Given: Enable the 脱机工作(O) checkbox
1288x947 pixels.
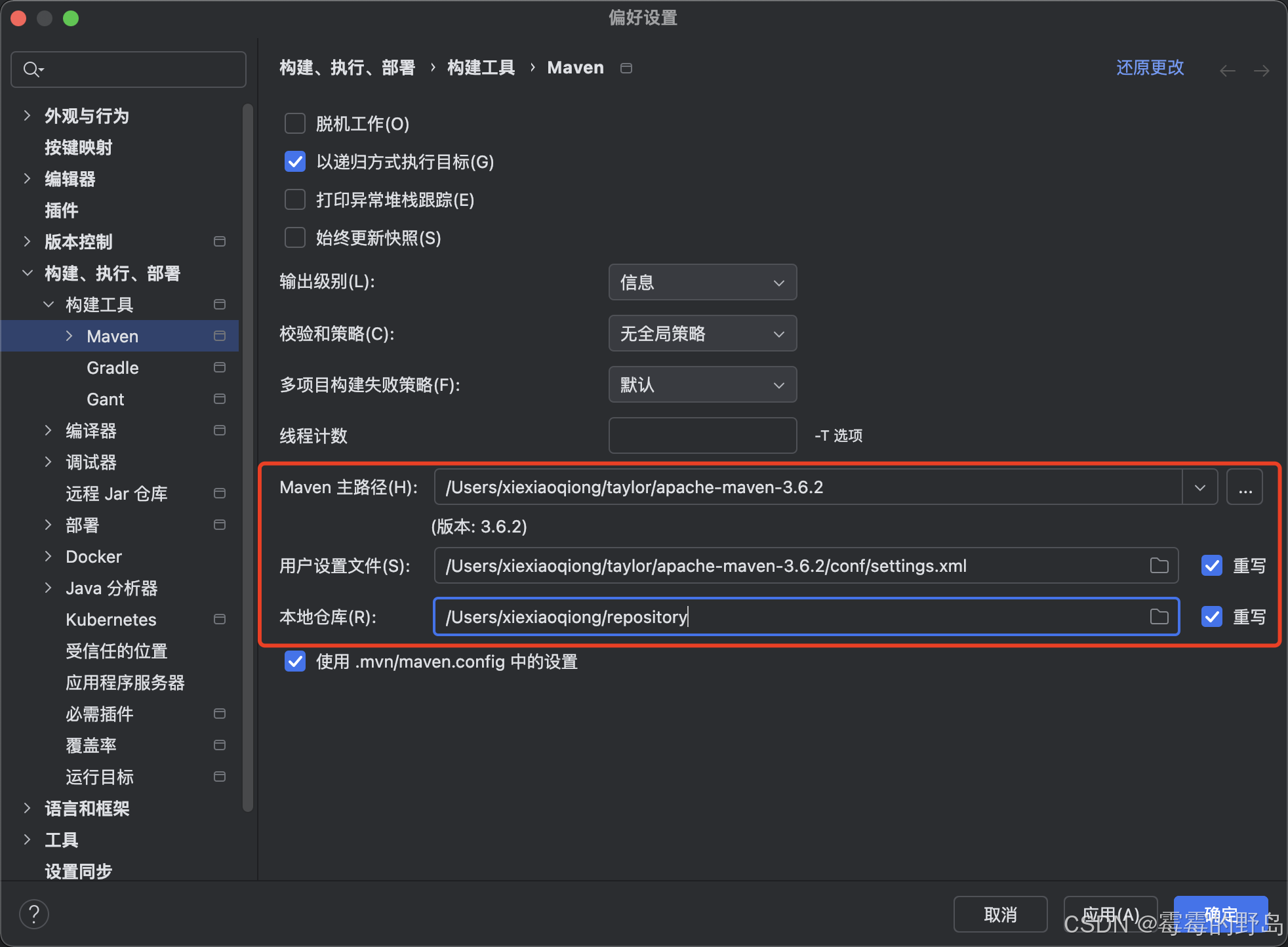Looking at the screenshot, I should [295, 123].
